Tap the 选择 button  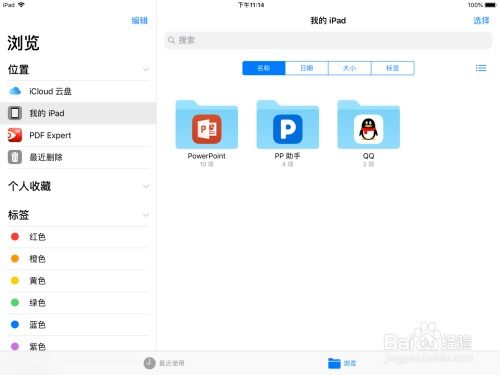coord(481,20)
